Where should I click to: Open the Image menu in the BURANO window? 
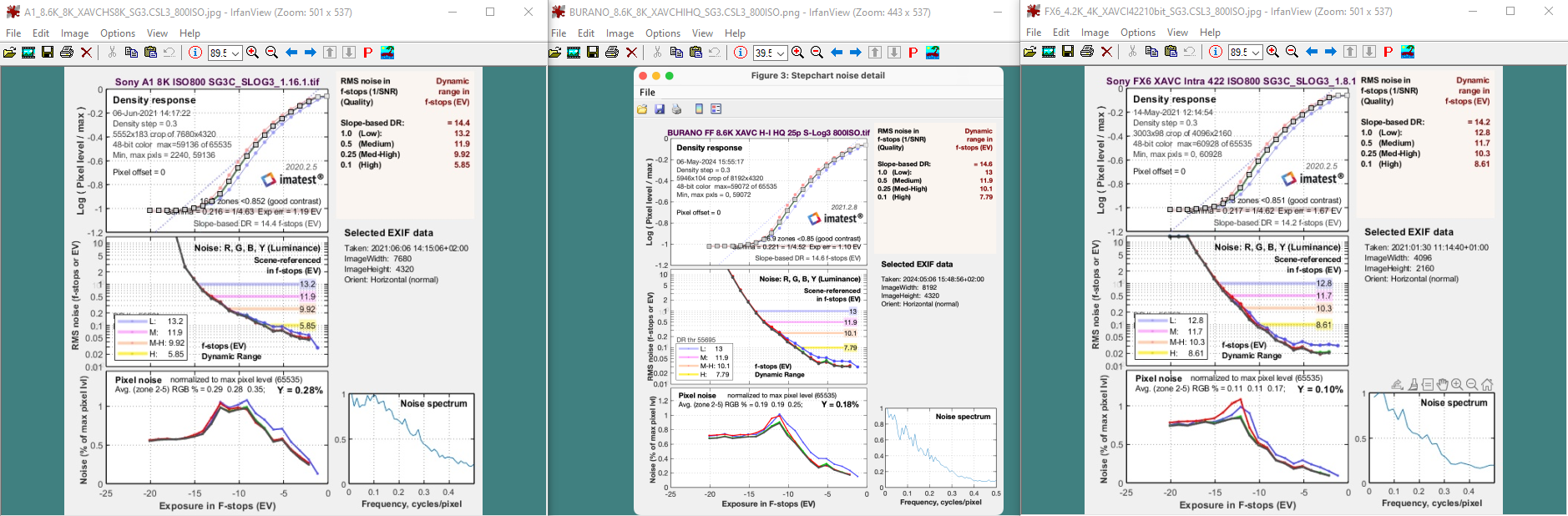coord(620,33)
